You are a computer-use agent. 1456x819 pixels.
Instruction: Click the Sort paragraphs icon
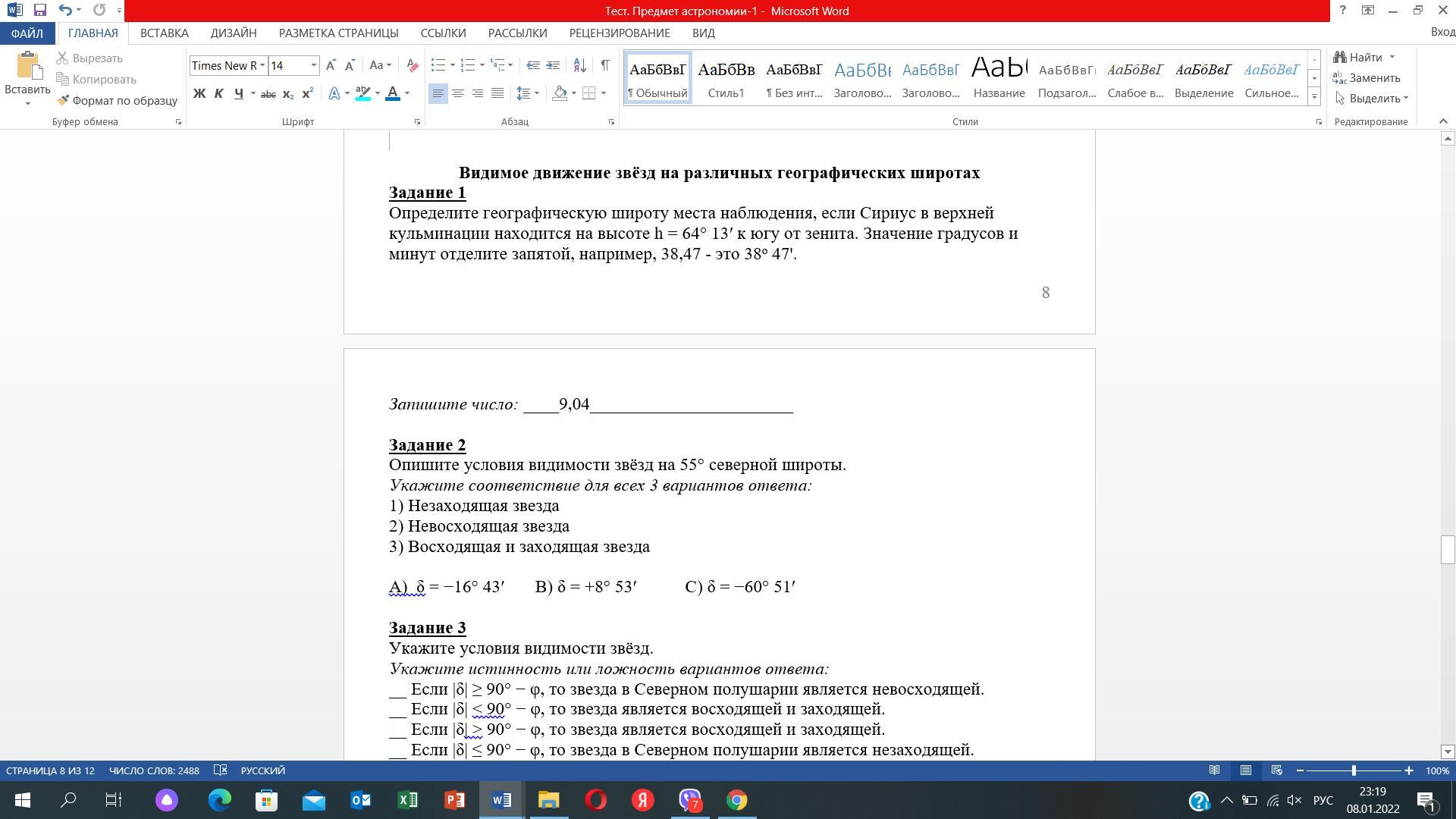[x=579, y=66]
